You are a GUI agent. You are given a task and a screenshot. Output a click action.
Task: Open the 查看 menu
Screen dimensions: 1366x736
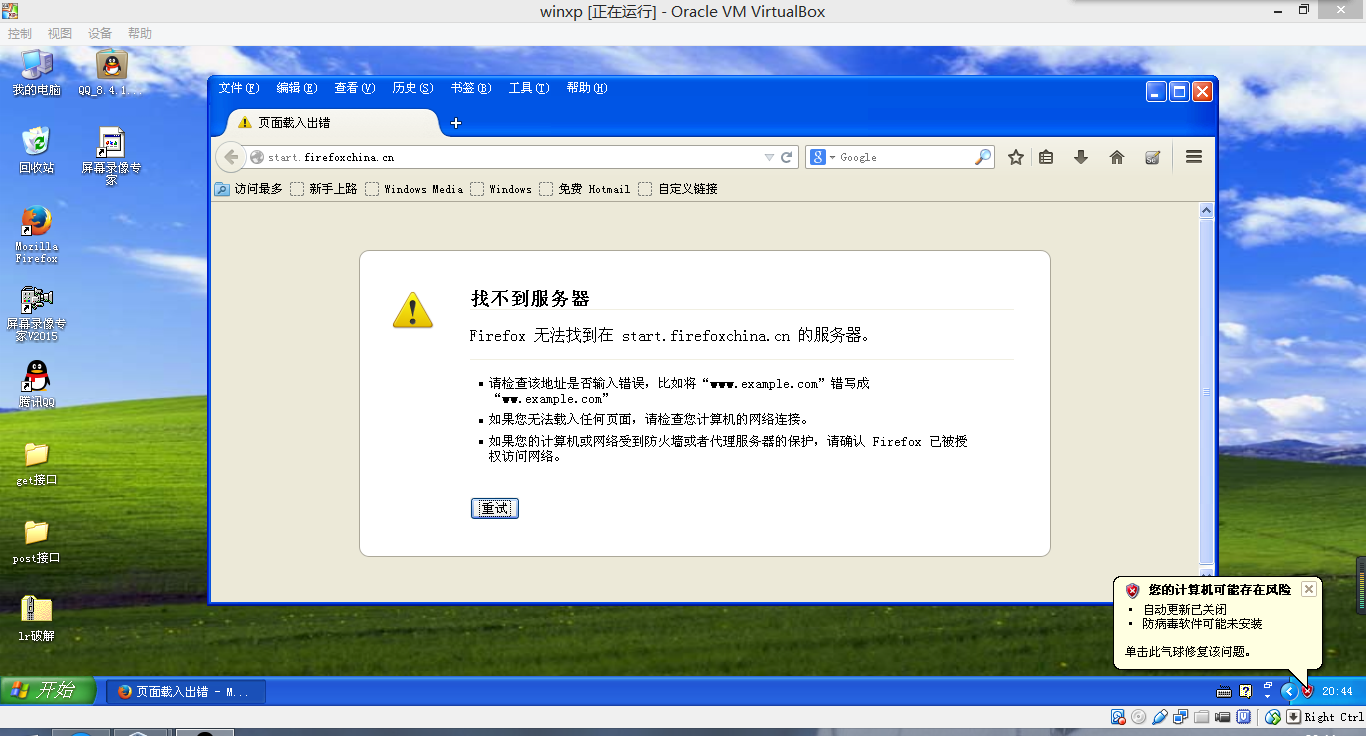click(x=355, y=88)
